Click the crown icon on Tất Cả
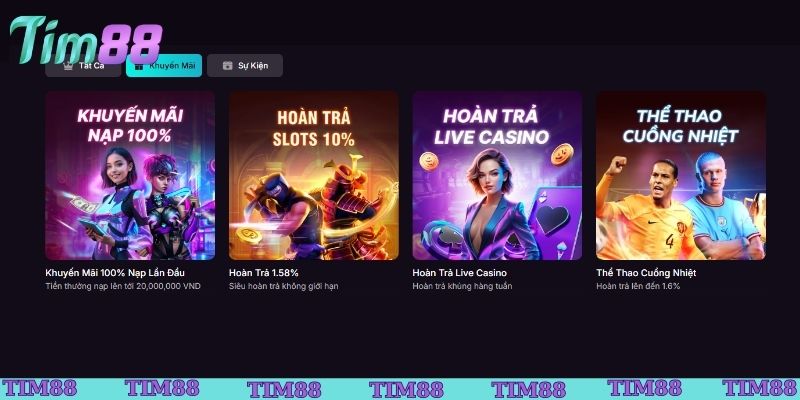800x400 pixels. pos(68,66)
